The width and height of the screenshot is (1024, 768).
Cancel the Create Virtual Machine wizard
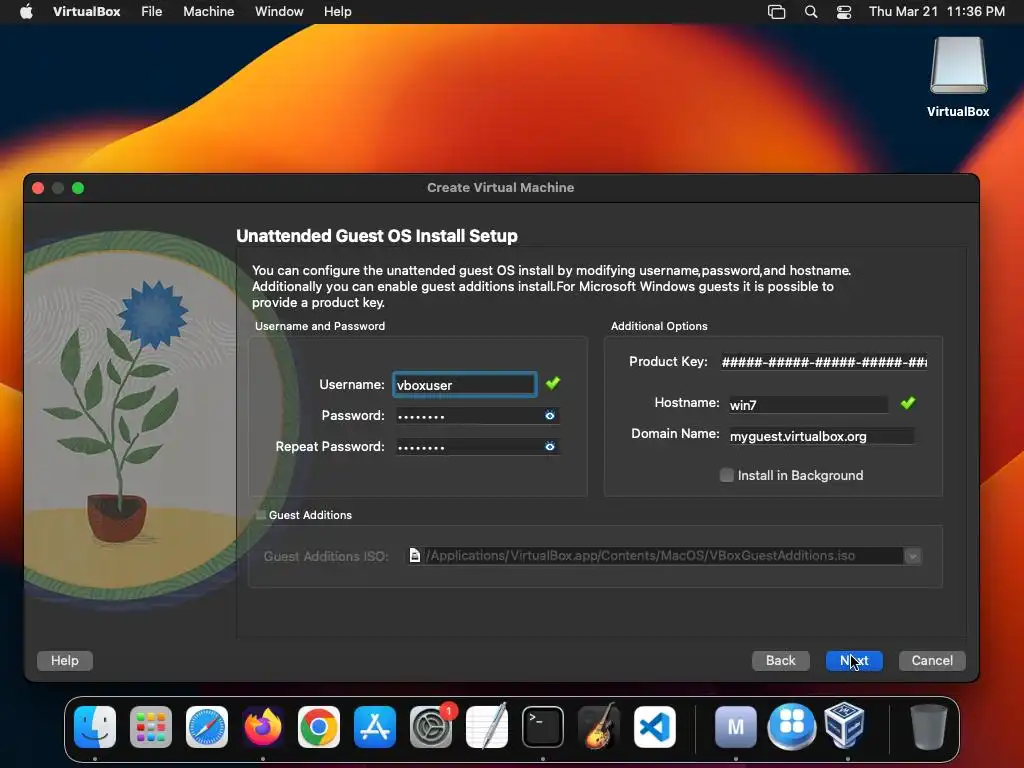[932, 660]
